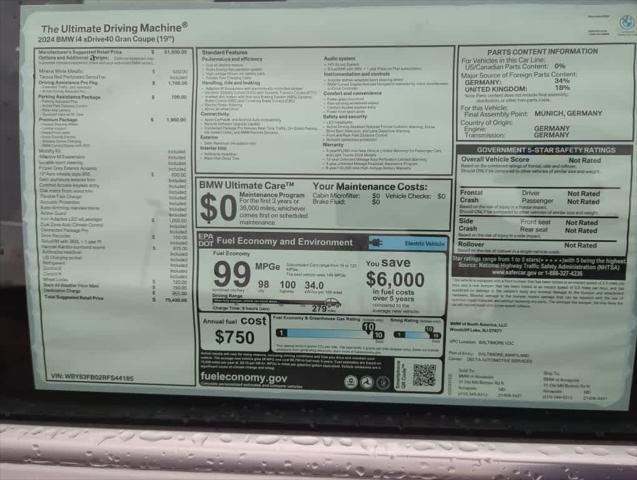Click the '100' highway MPGe value

287,285
